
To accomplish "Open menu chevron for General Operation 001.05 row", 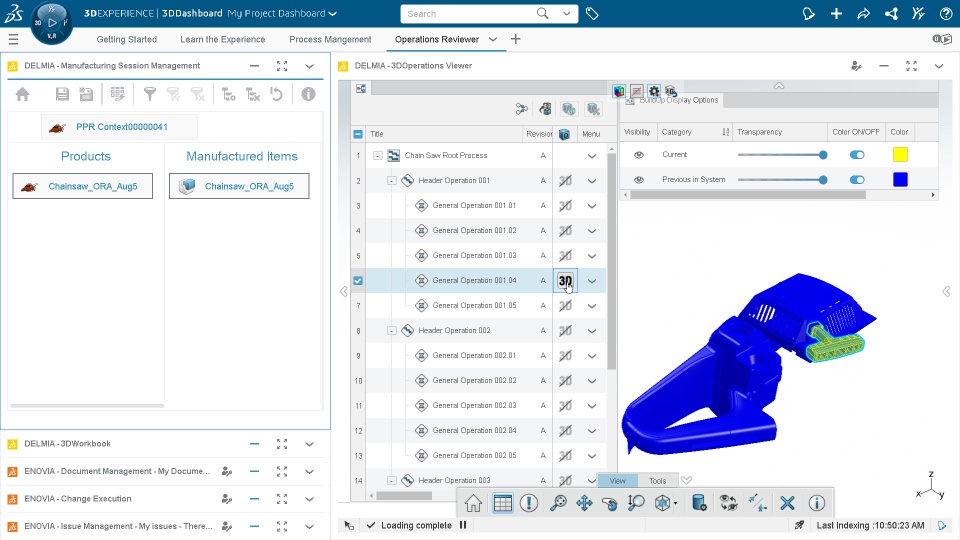I will [x=591, y=306].
